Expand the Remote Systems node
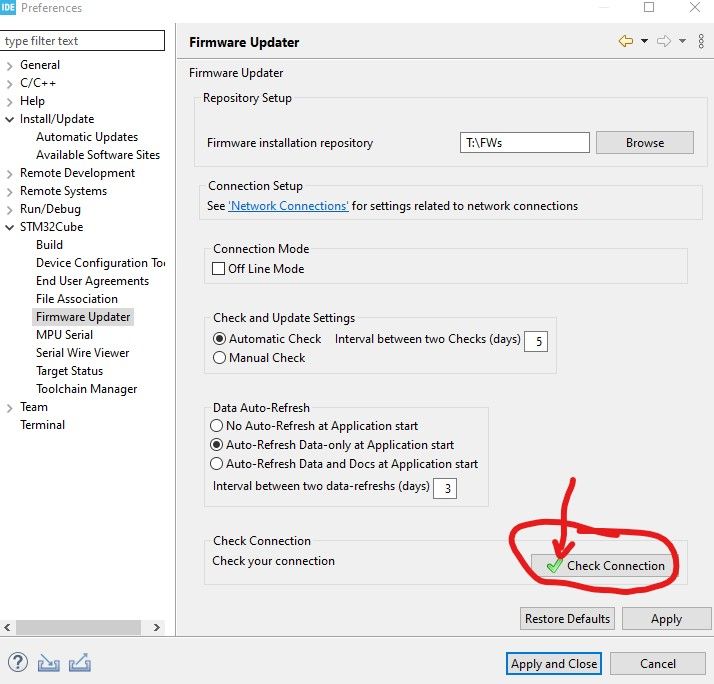This screenshot has height=684, width=714. [9, 192]
